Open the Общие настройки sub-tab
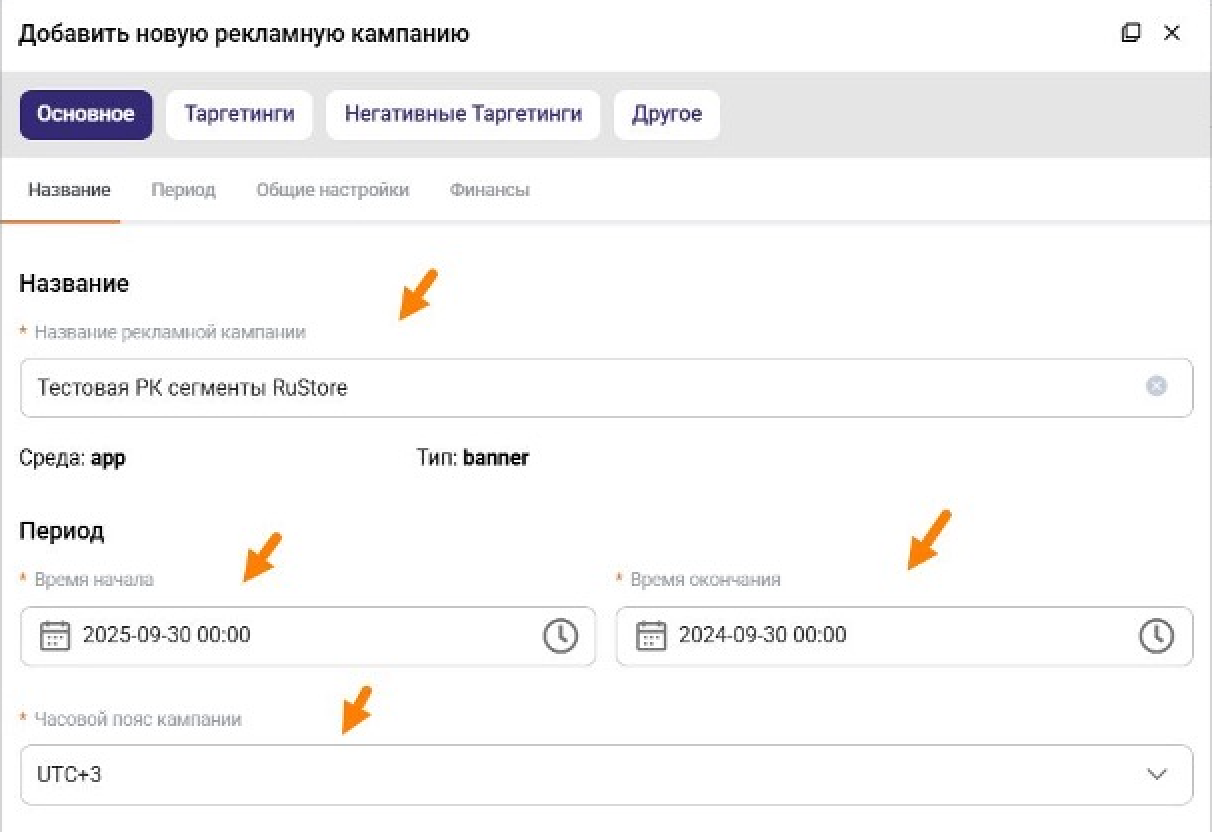The width and height of the screenshot is (1212, 832). click(x=332, y=190)
